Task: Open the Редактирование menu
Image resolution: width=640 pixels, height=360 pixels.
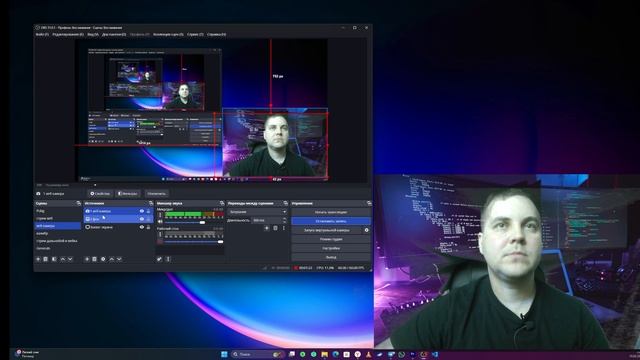Action: tap(68, 35)
